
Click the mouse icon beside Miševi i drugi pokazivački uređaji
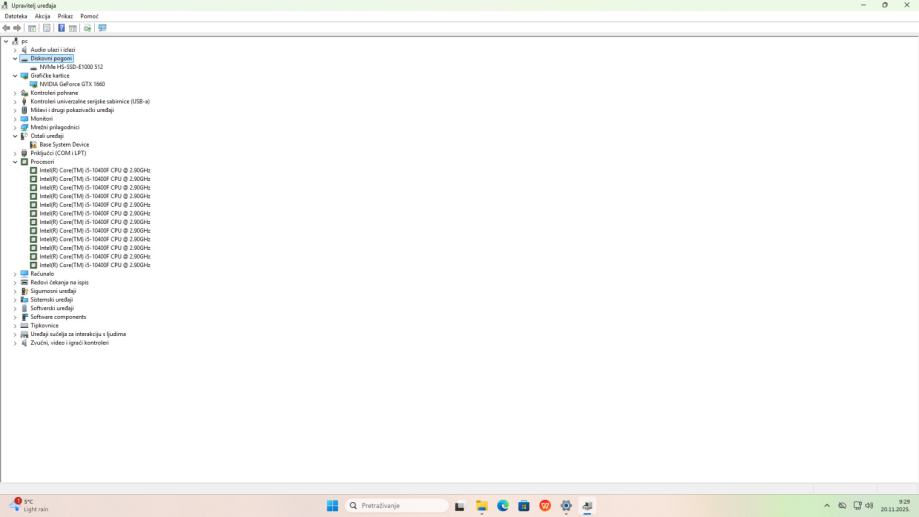point(24,110)
